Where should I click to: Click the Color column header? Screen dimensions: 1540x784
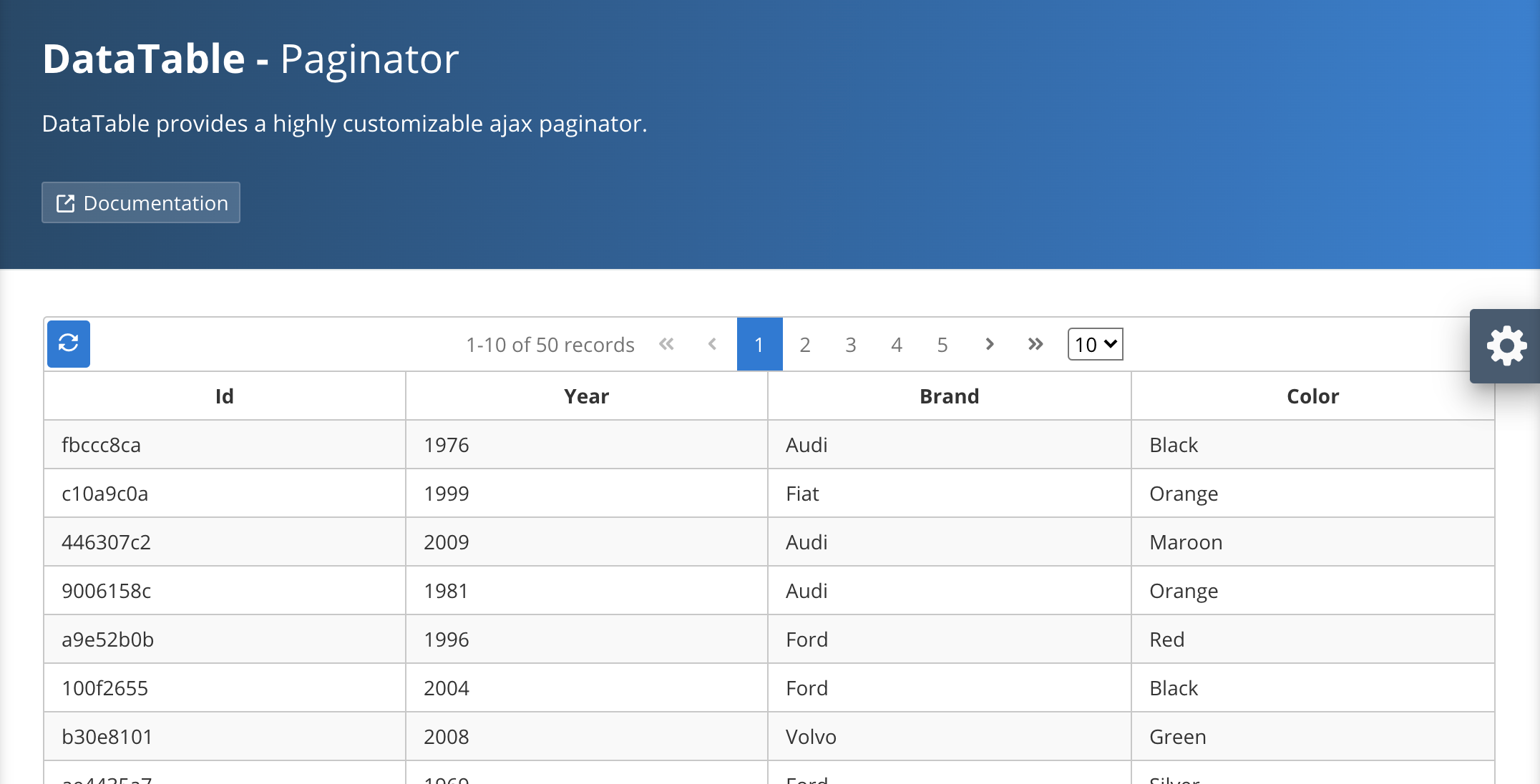[x=1313, y=396]
